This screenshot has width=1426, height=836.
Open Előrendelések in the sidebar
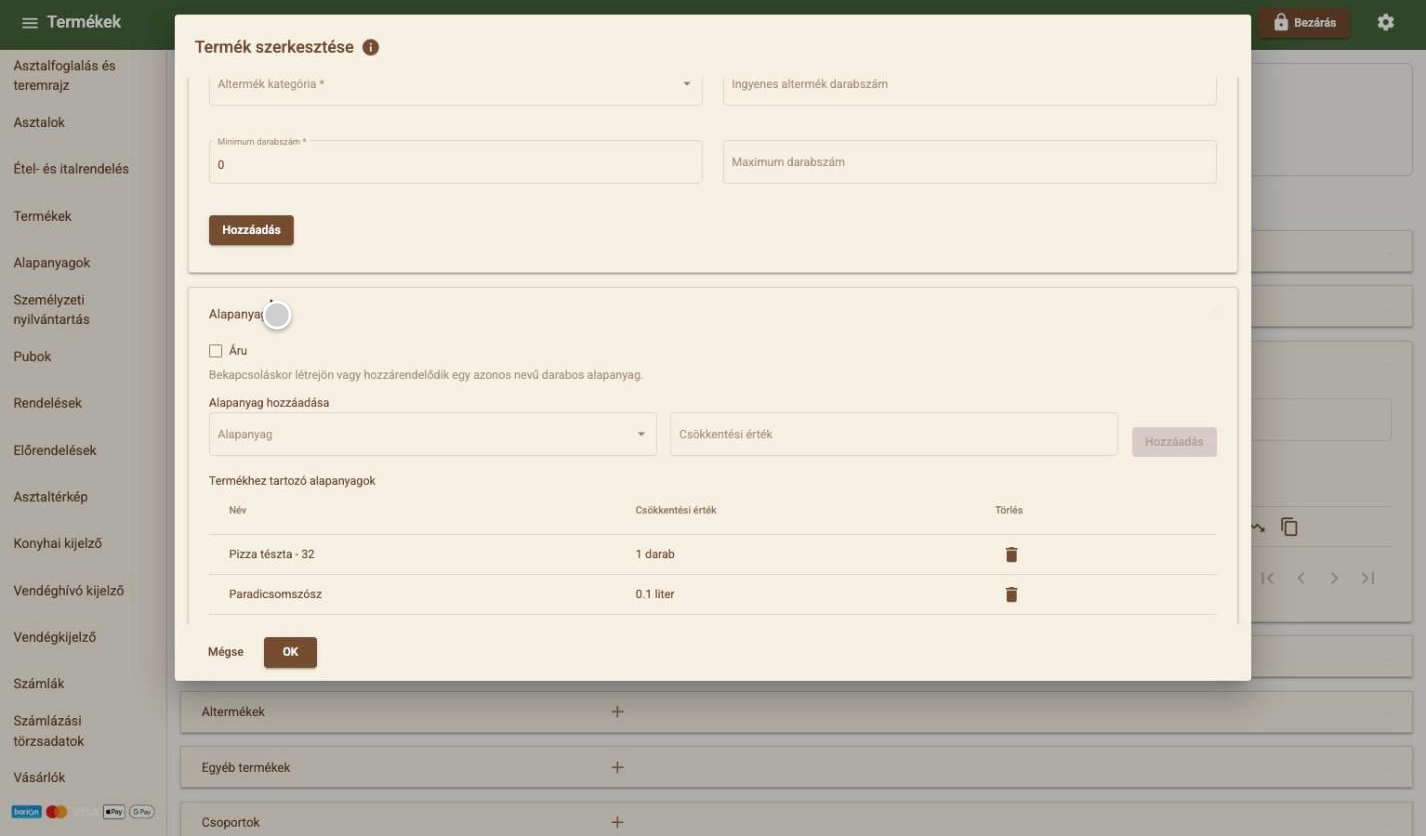click(55, 450)
